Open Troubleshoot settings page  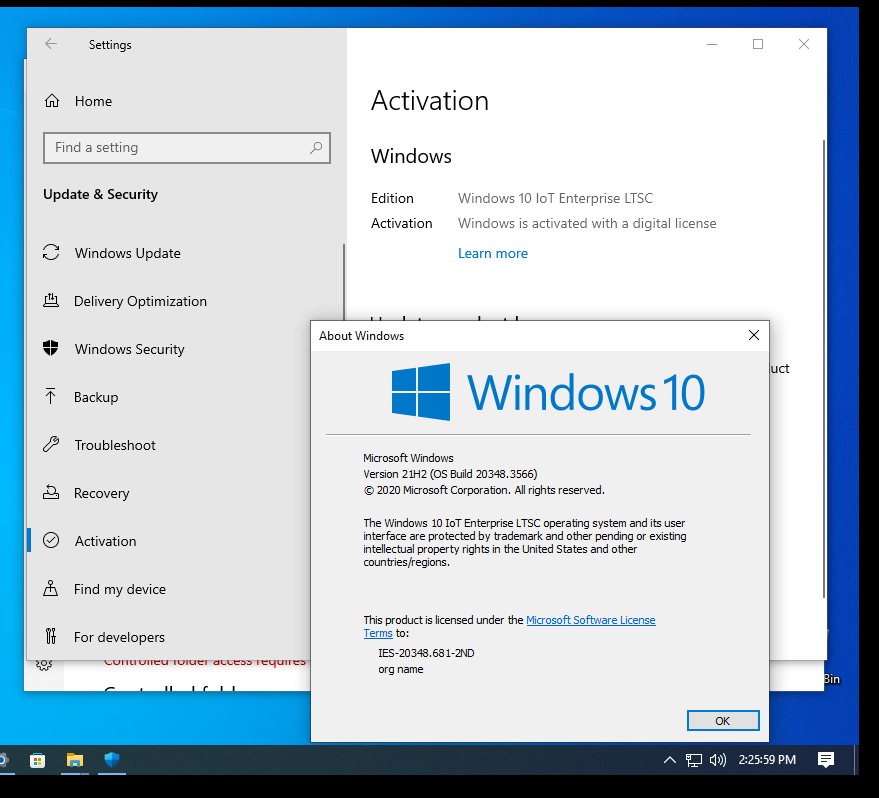[x=115, y=445]
